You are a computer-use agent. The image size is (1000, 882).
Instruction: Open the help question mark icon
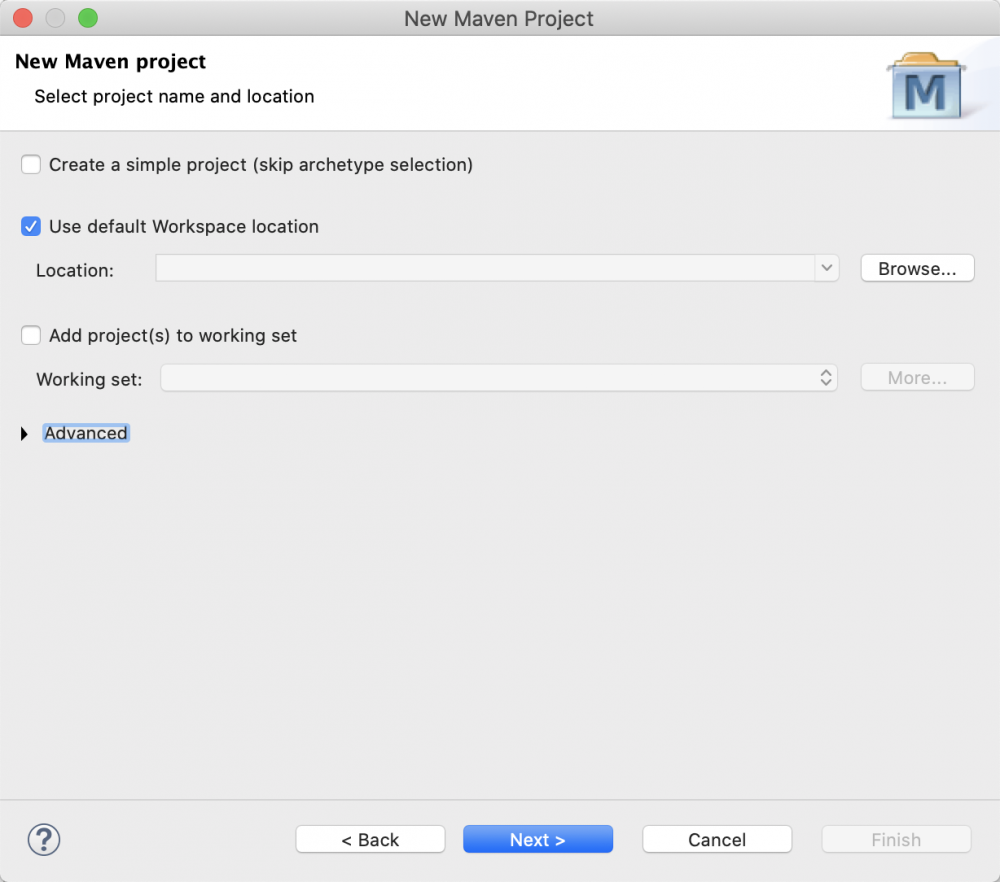click(x=44, y=839)
